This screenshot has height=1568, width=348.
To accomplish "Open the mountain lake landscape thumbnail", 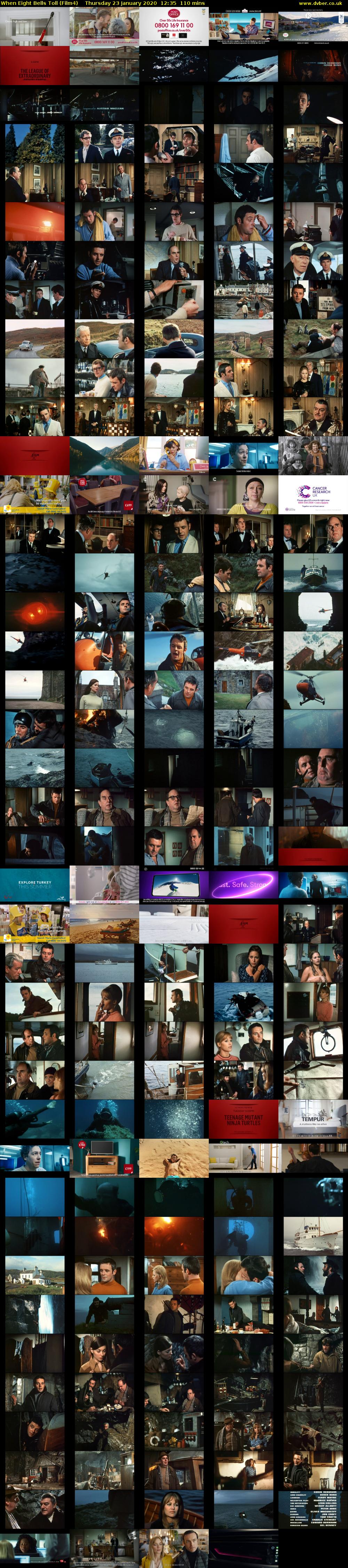I will [104, 455].
